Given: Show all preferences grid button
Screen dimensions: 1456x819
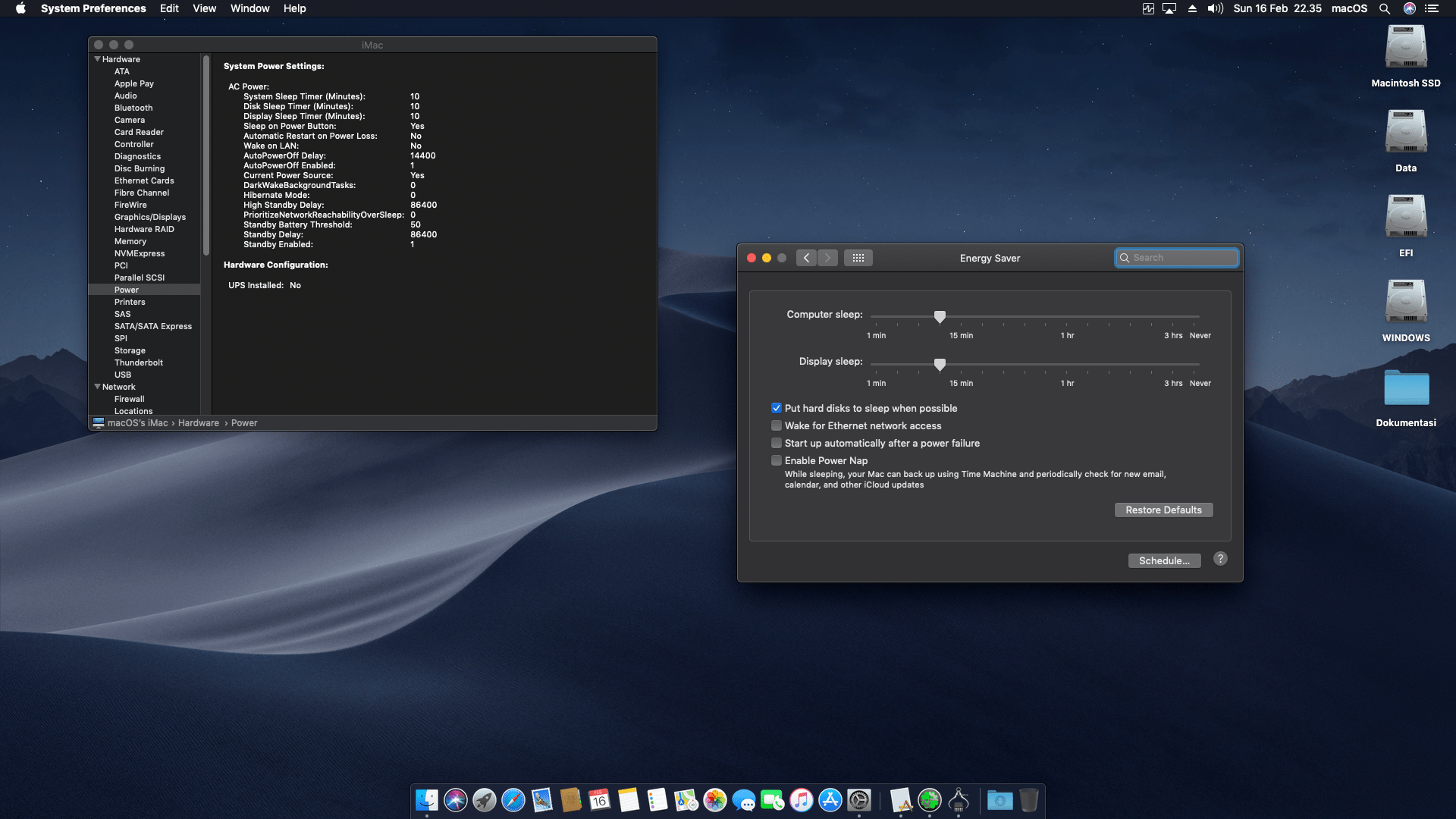Looking at the screenshot, I should coord(858,258).
